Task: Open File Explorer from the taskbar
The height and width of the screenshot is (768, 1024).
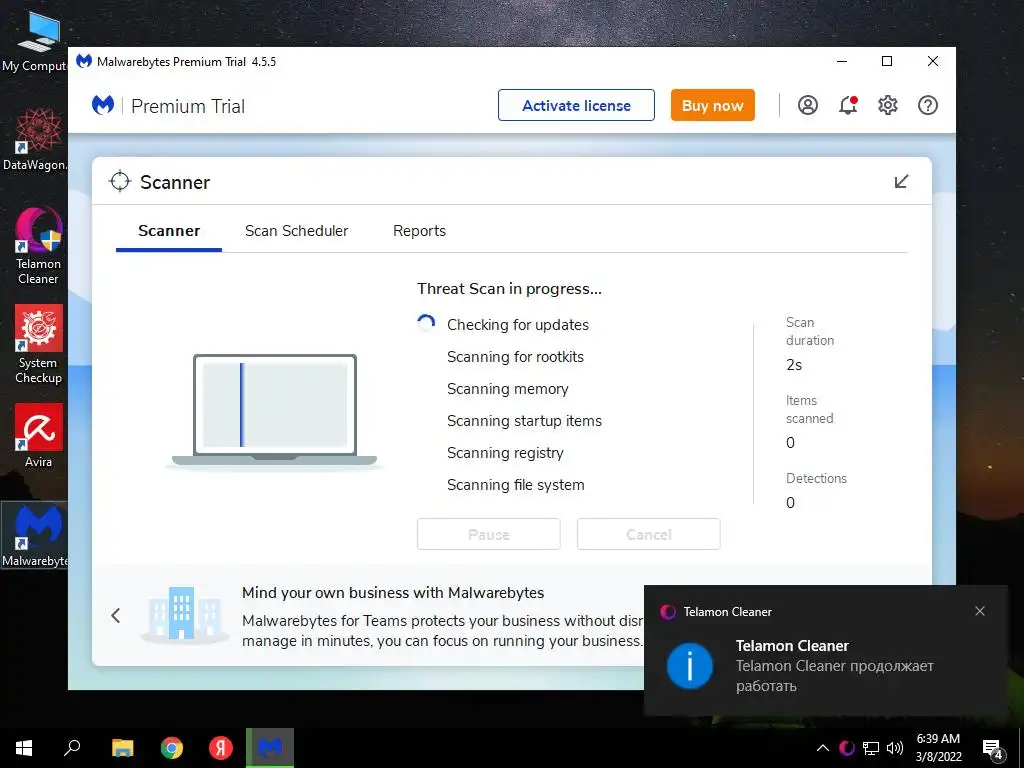Action: click(122, 748)
